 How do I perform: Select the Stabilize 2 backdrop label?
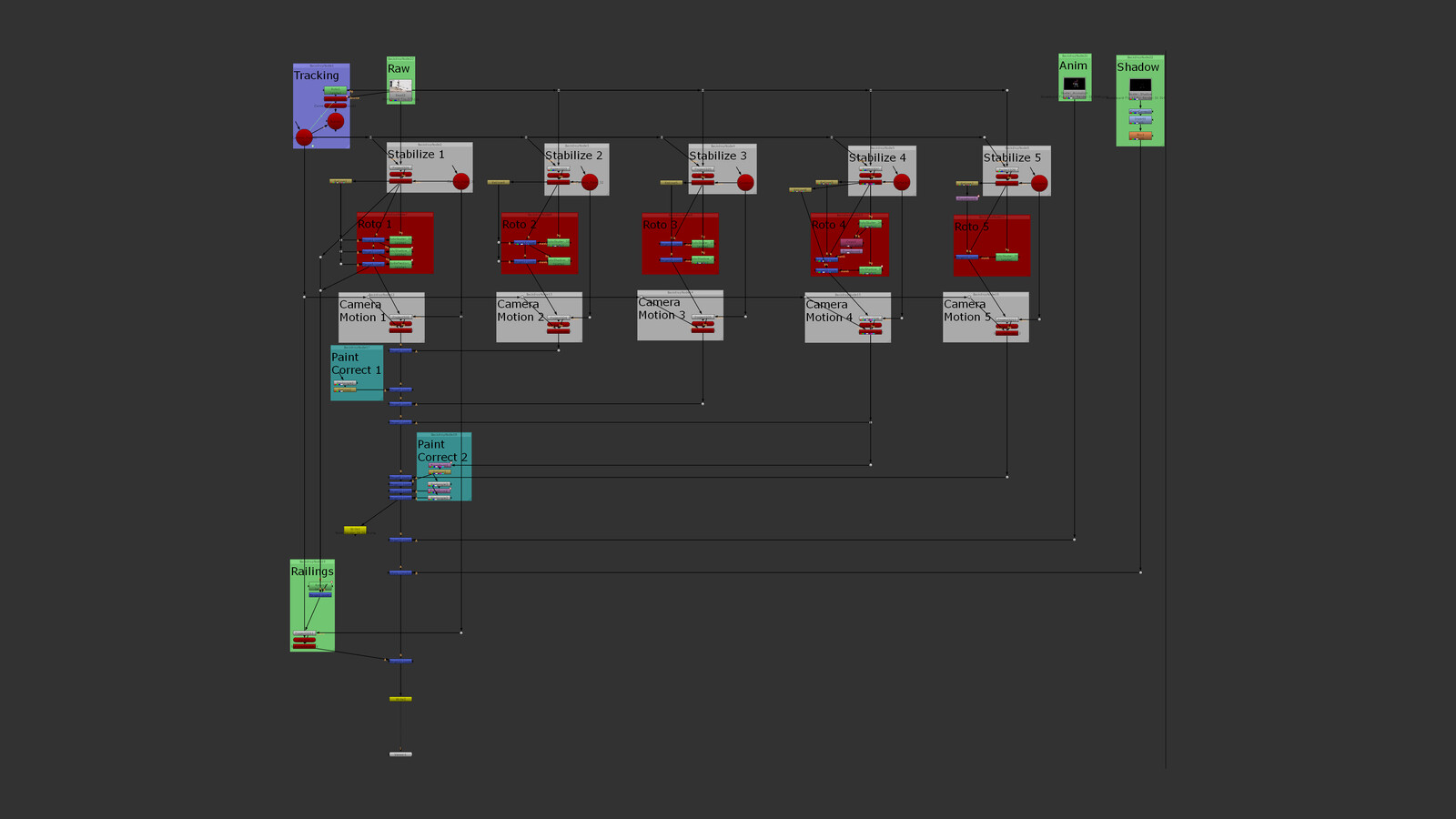[573, 156]
